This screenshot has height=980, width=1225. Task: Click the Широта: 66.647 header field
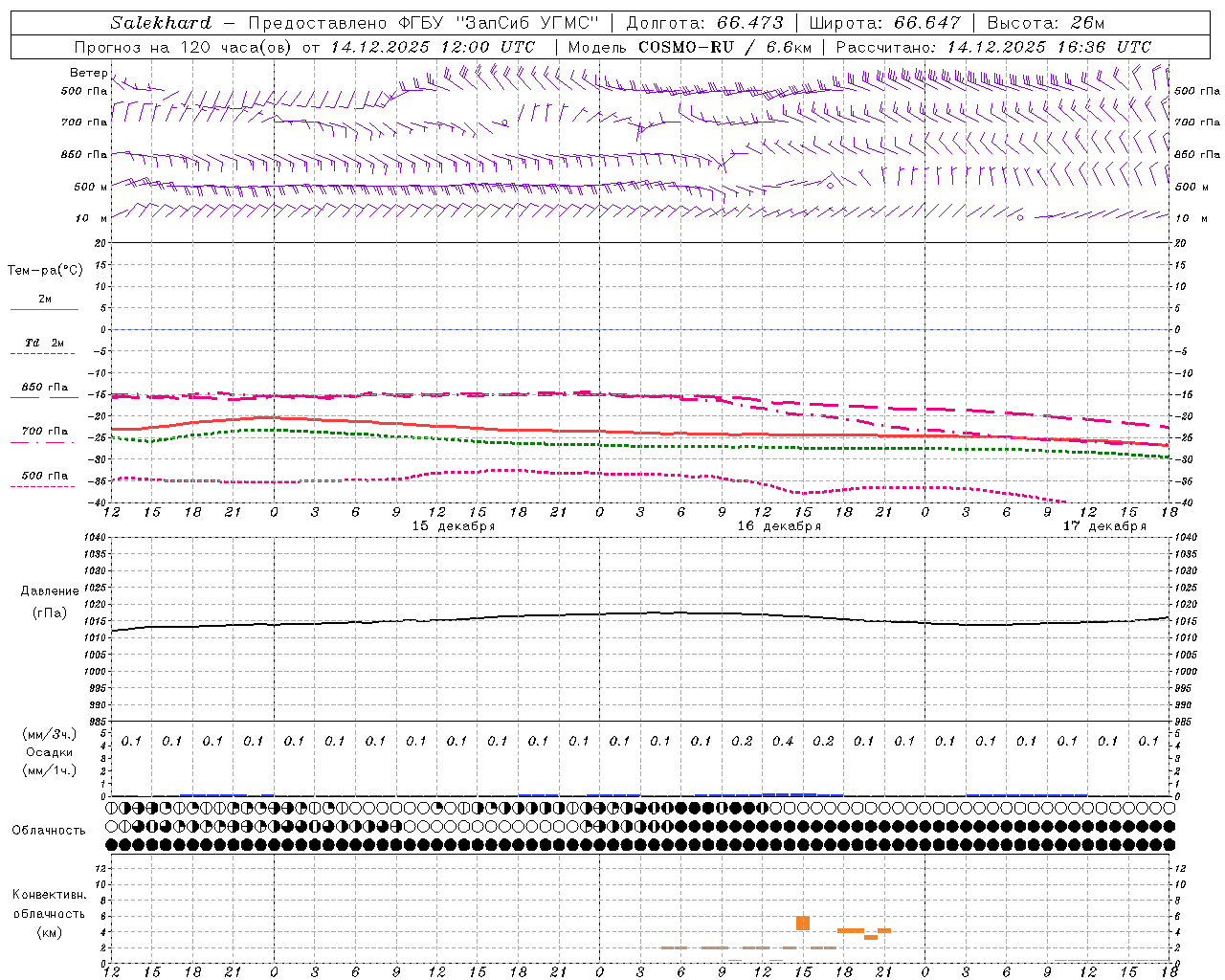coord(884,23)
